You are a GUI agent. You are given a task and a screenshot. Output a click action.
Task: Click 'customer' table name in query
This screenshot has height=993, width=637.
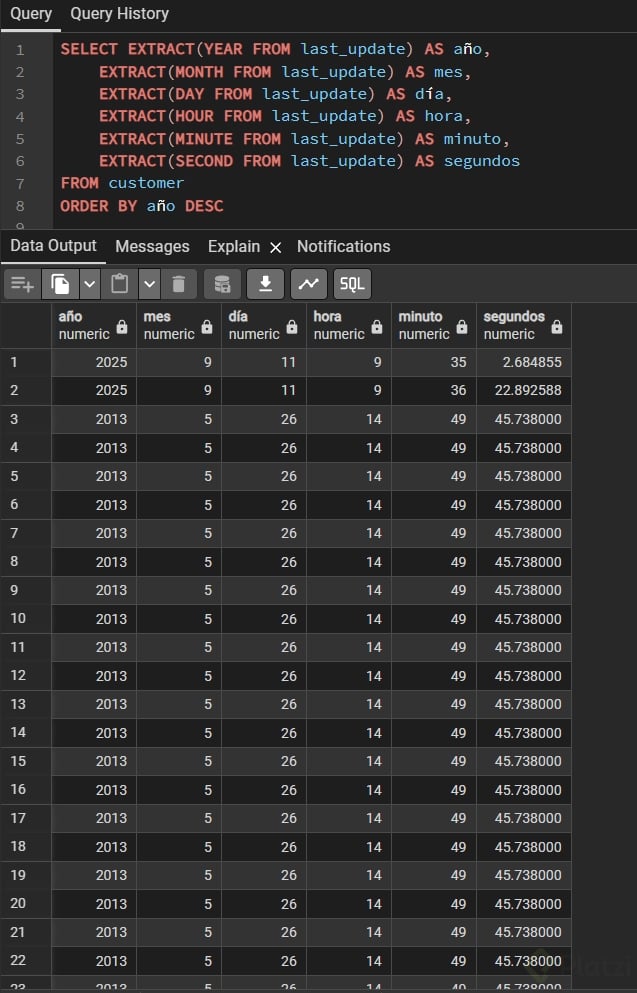[x=146, y=183]
